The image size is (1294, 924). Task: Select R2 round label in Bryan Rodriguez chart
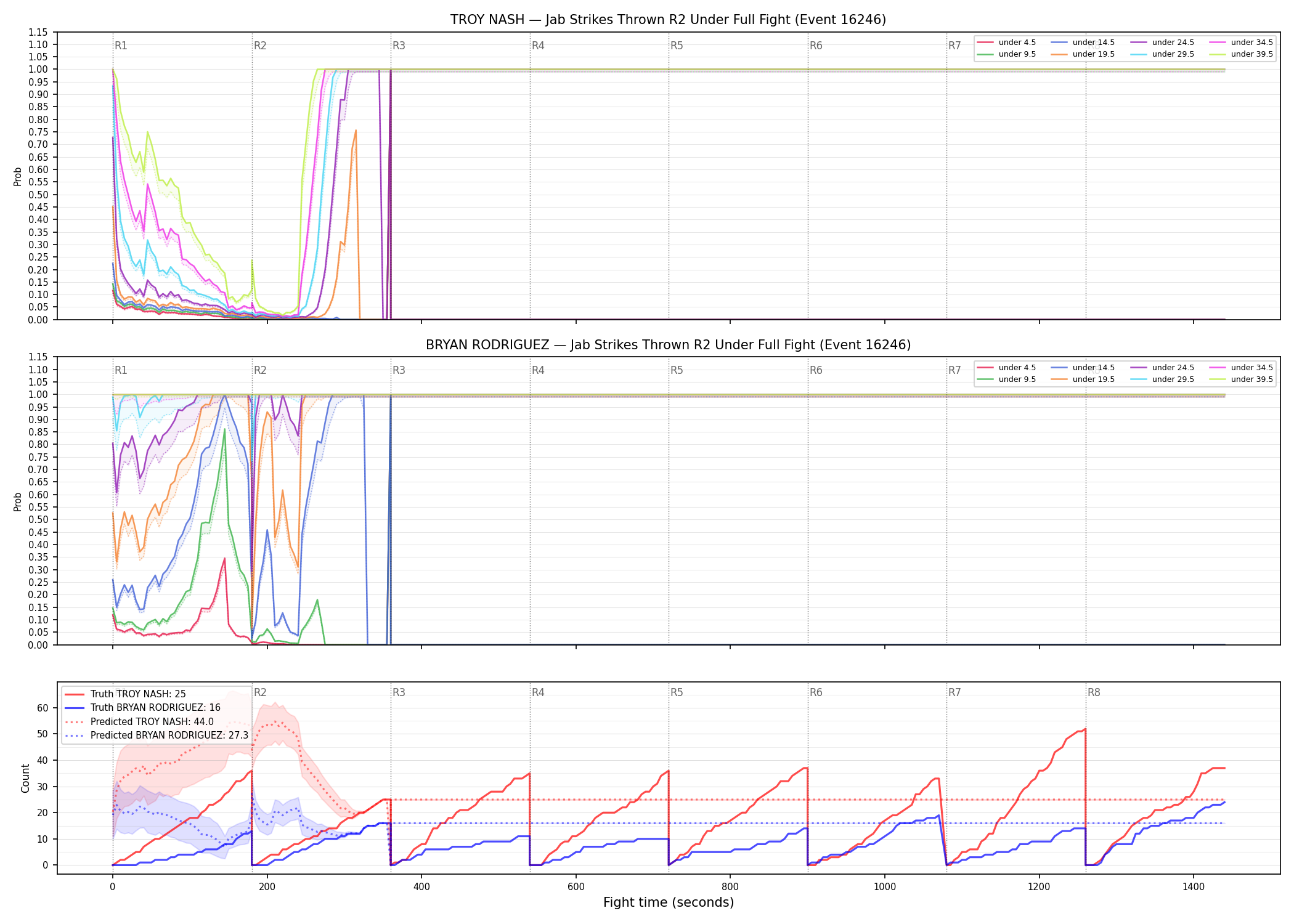(x=260, y=370)
